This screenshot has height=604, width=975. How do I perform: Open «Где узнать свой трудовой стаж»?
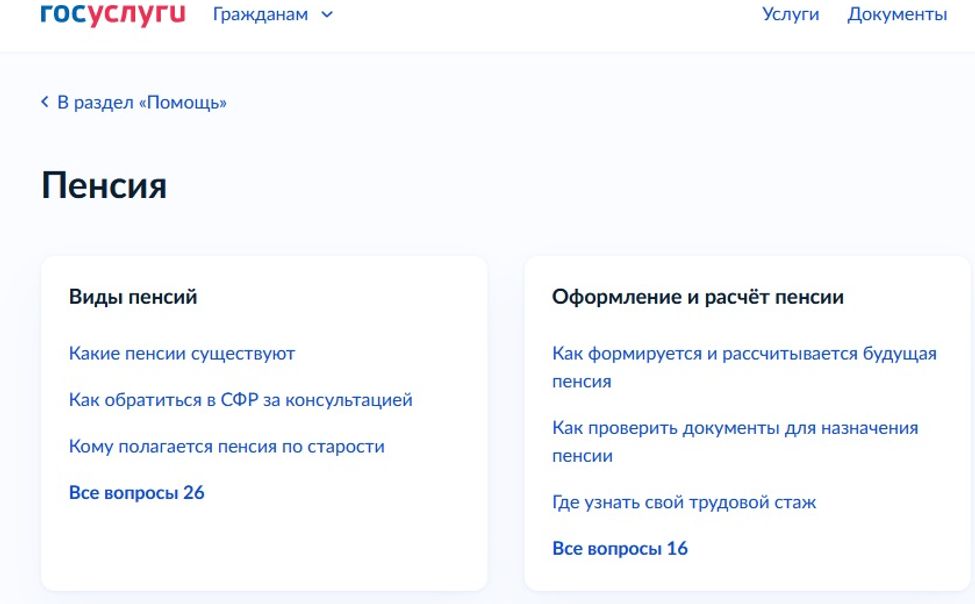[685, 502]
